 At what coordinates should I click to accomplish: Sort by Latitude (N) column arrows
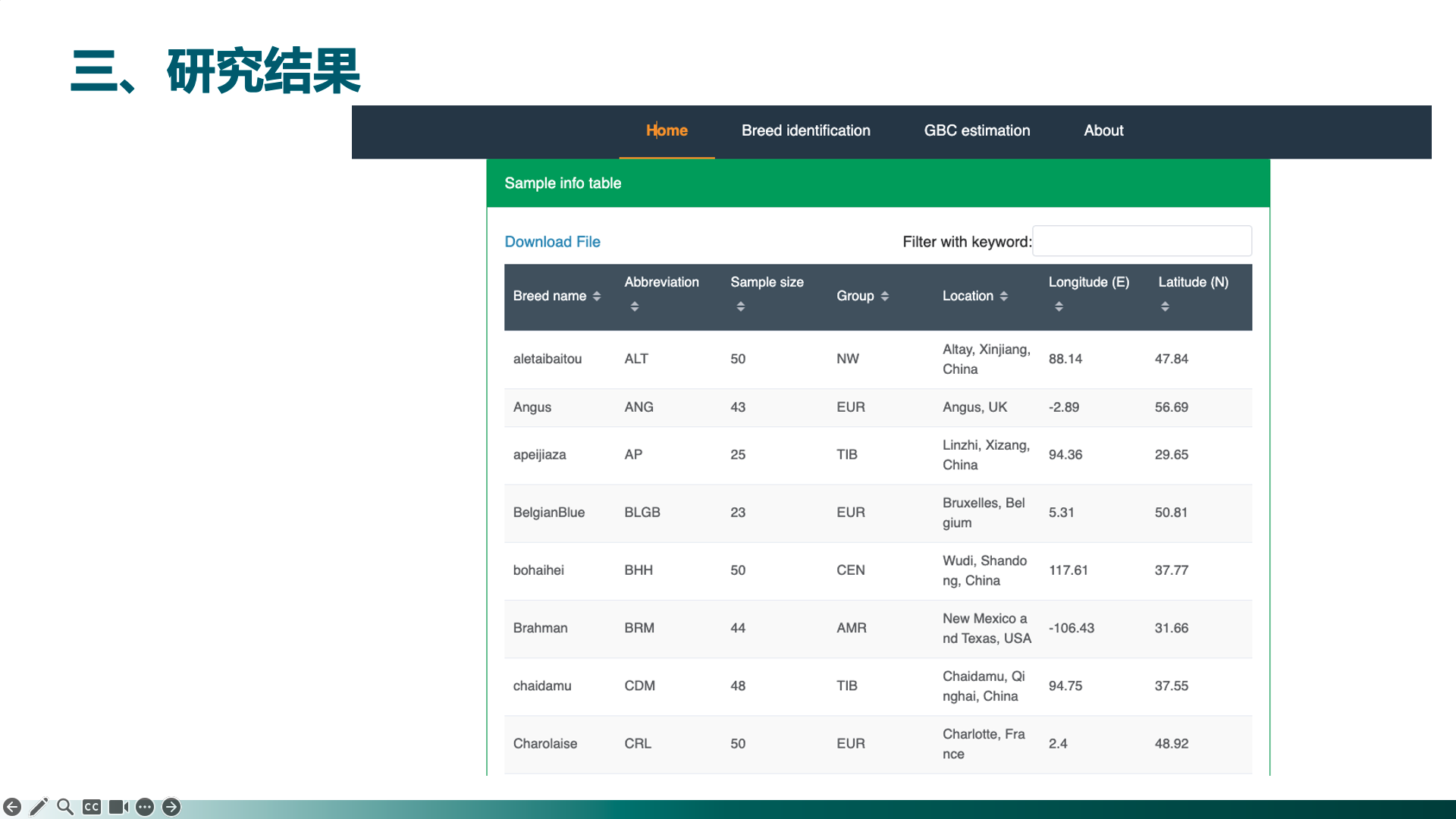[x=1166, y=306]
